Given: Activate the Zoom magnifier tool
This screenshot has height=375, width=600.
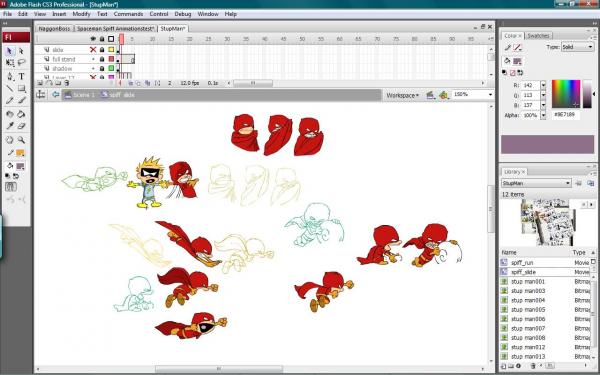Looking at the screenshot, I should (21, 140).
